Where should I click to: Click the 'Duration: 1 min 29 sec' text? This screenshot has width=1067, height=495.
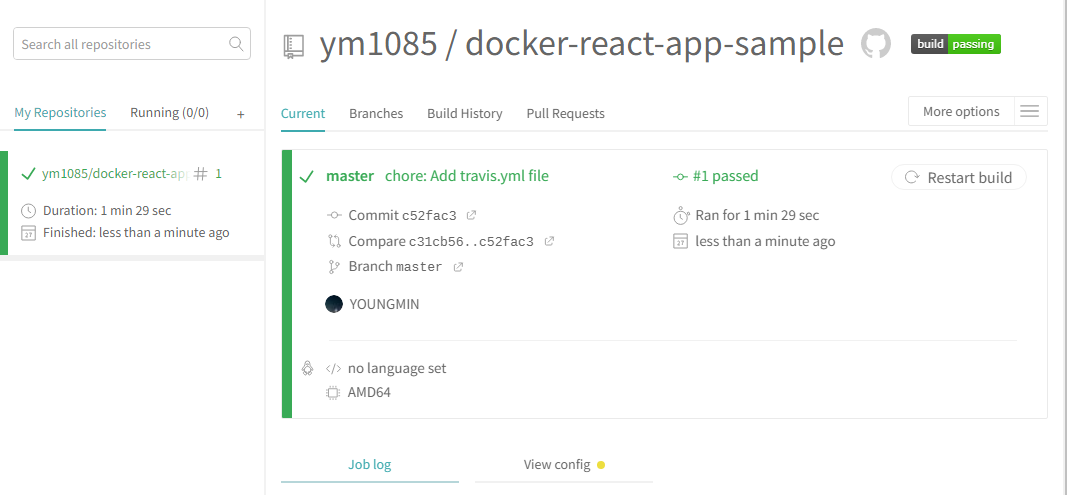tap(107, 210)
